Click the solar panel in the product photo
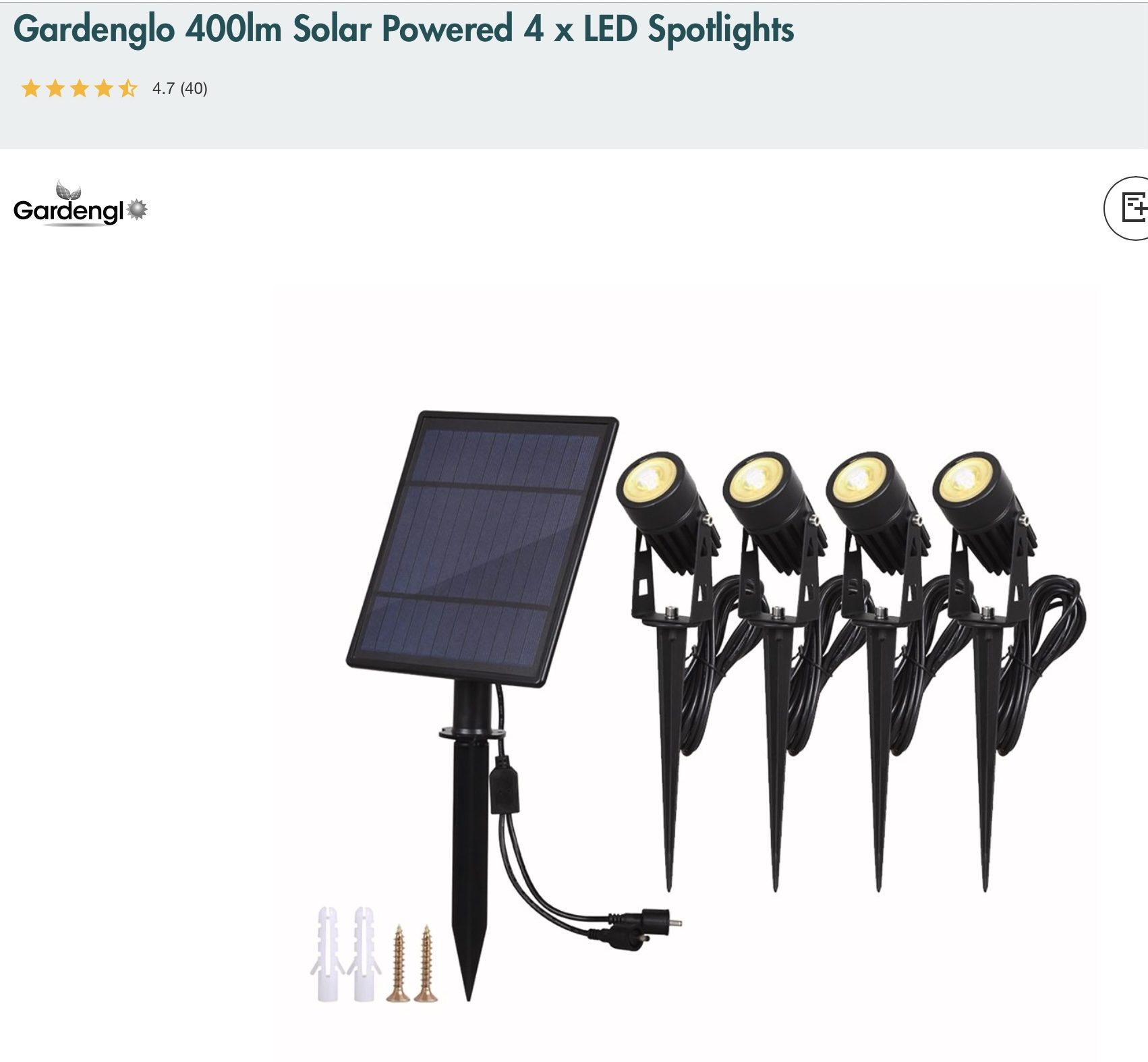This screenshot has height=1062, width=1148. click(482, 549)
